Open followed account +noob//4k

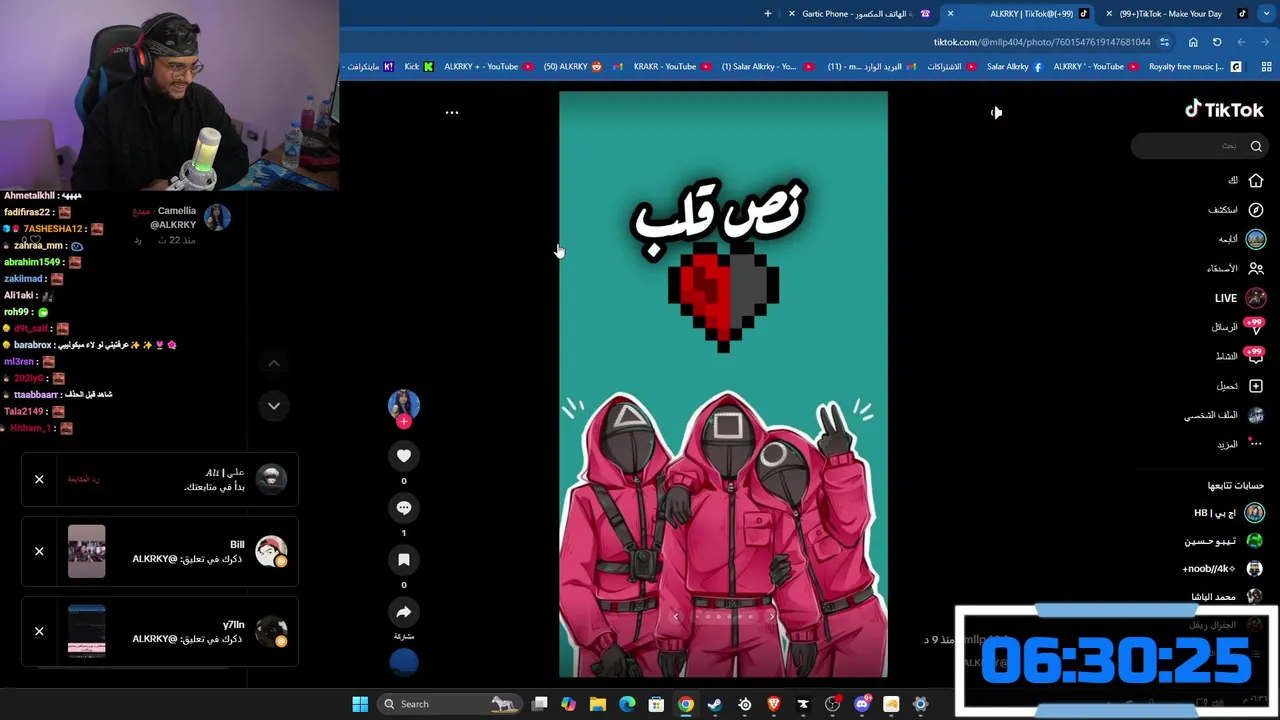pos(1223,568)
